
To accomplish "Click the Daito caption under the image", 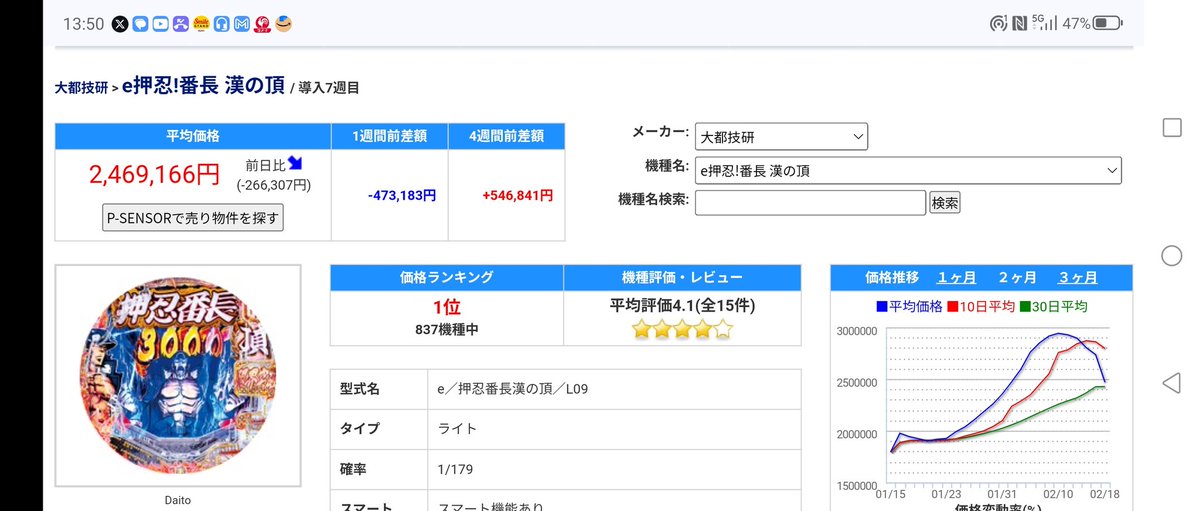I will coord(177,500).
